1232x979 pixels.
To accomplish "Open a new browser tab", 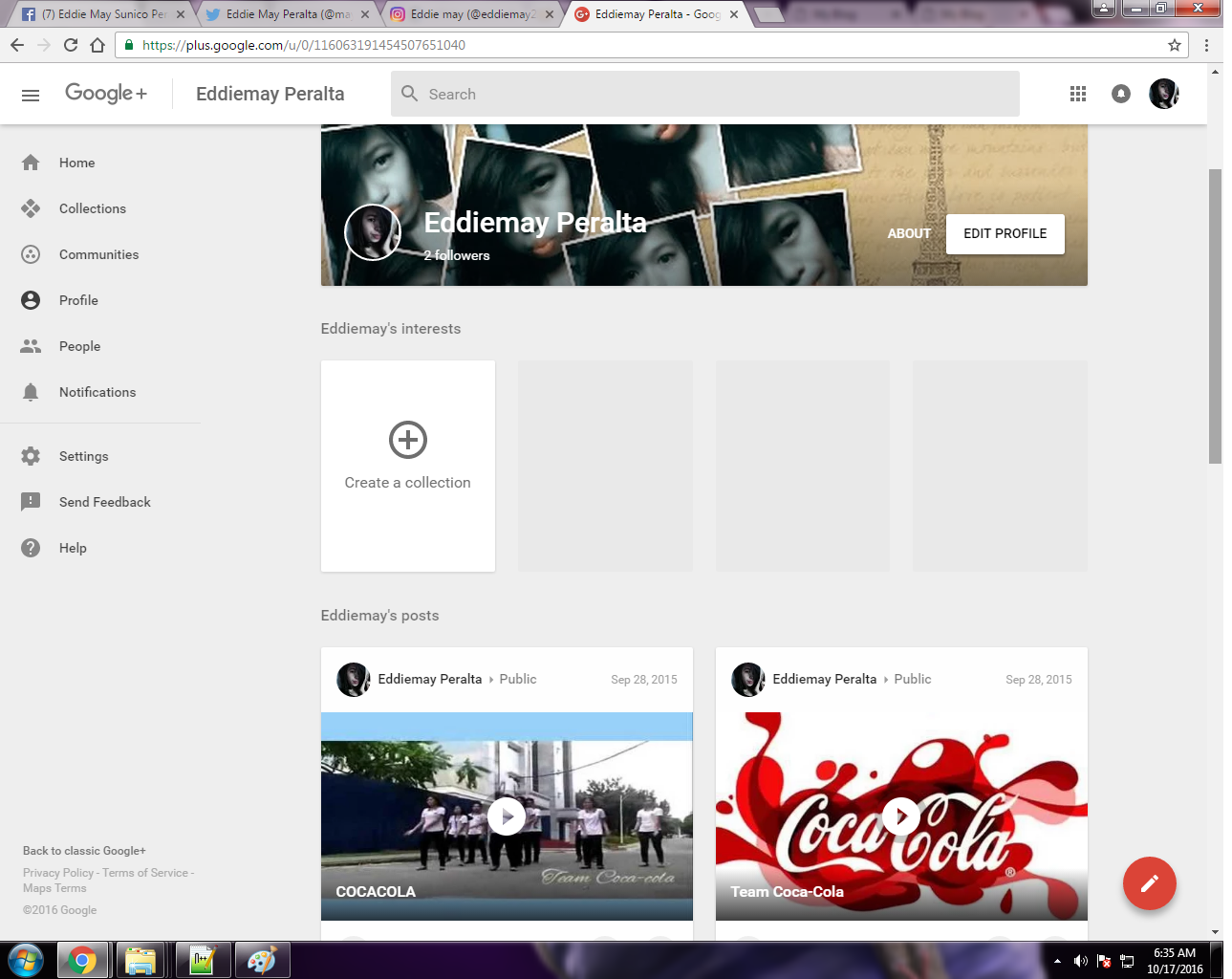I will click(767, 14).
